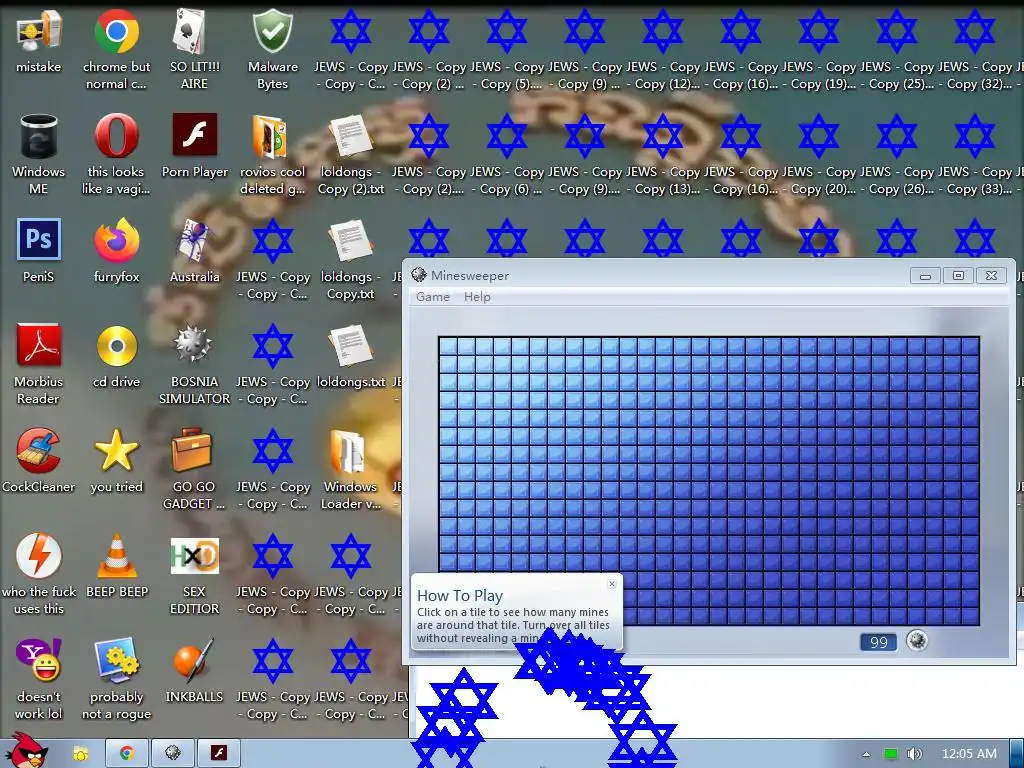Select the 'Windows ME' recycle bin icon
This screenshot has width=1024, height=768.
point(39,155)
